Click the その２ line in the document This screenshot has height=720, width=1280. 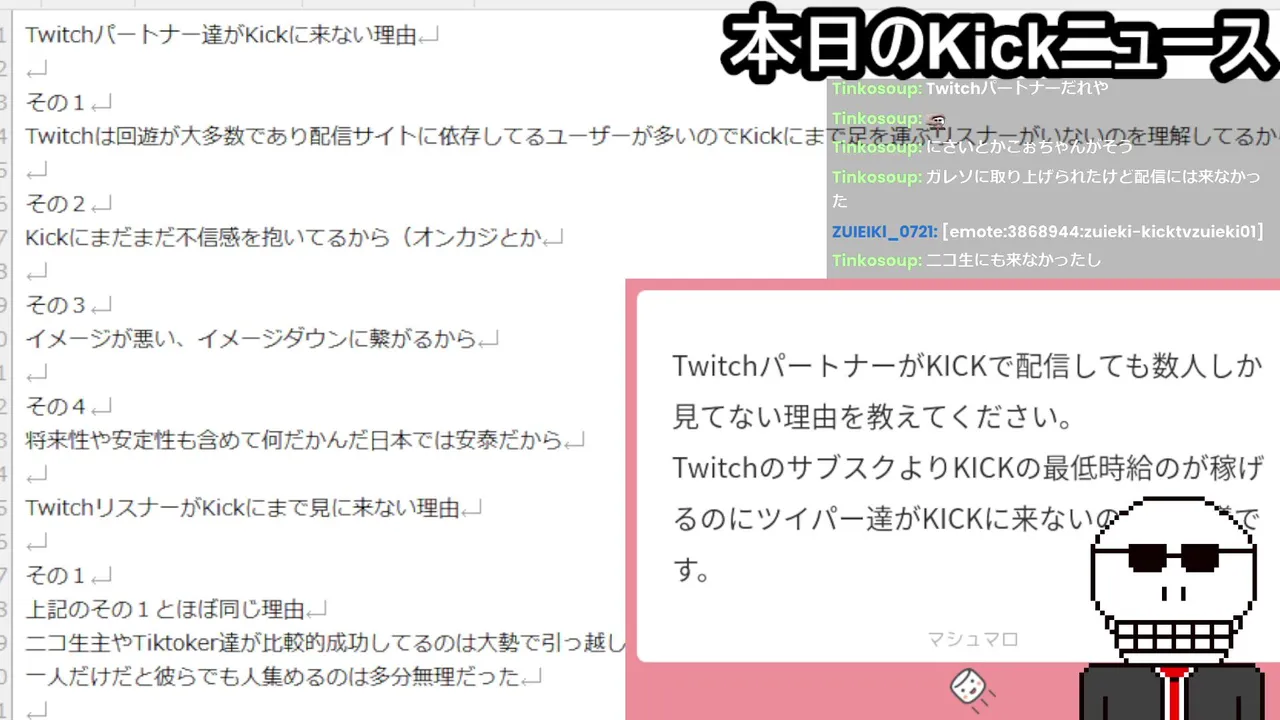(56, 204)
